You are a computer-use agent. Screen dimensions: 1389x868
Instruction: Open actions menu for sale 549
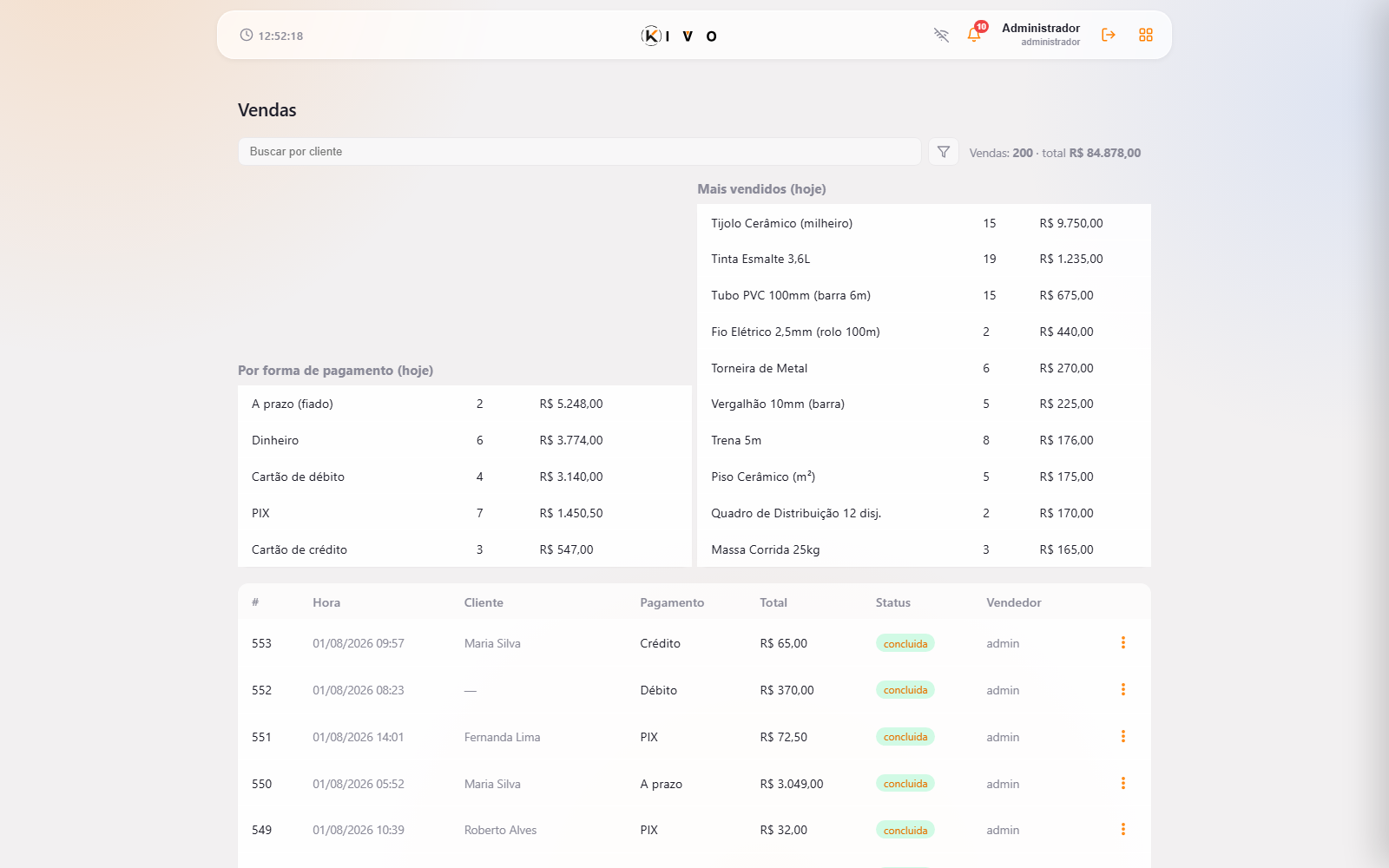click(1122, 829)
